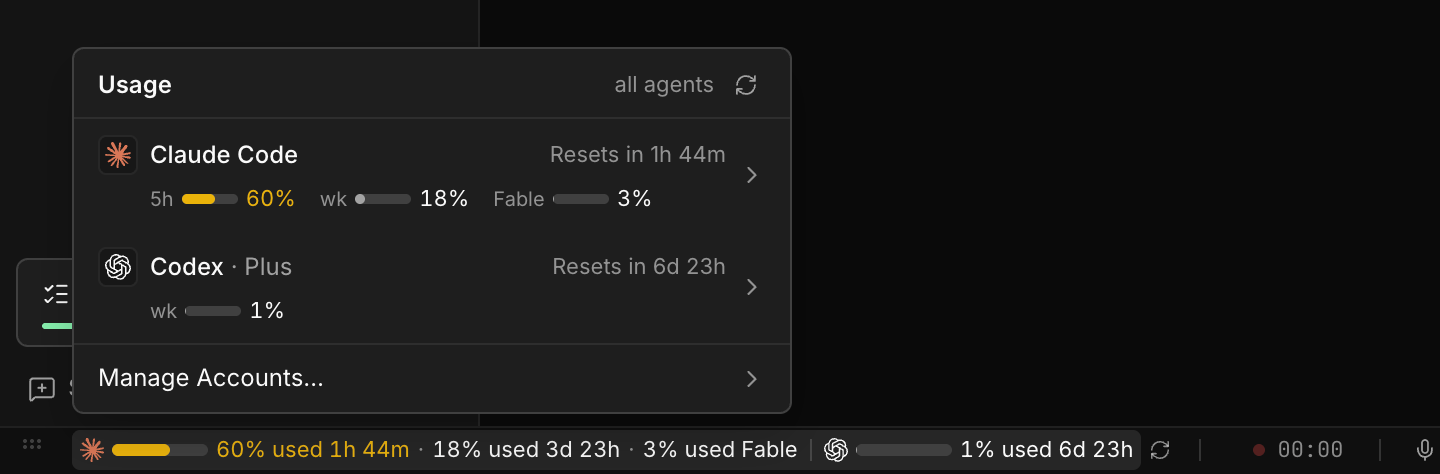This screenshot has width=1440, height=474.
Task: Click the drag handle dots in status bar
Action: pyautogui.click(x=32, y=444)
